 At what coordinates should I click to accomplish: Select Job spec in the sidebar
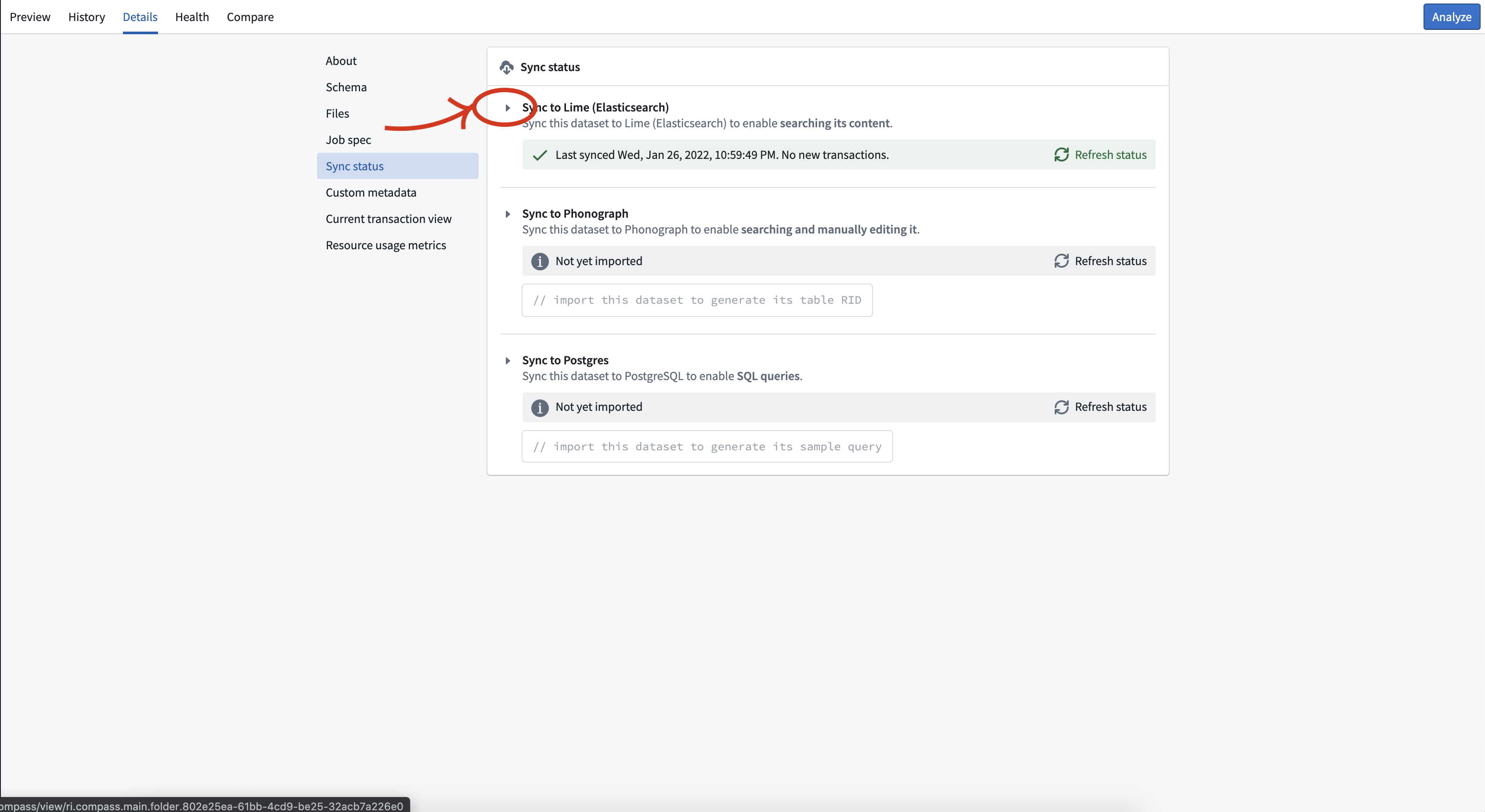click(398, 140)
